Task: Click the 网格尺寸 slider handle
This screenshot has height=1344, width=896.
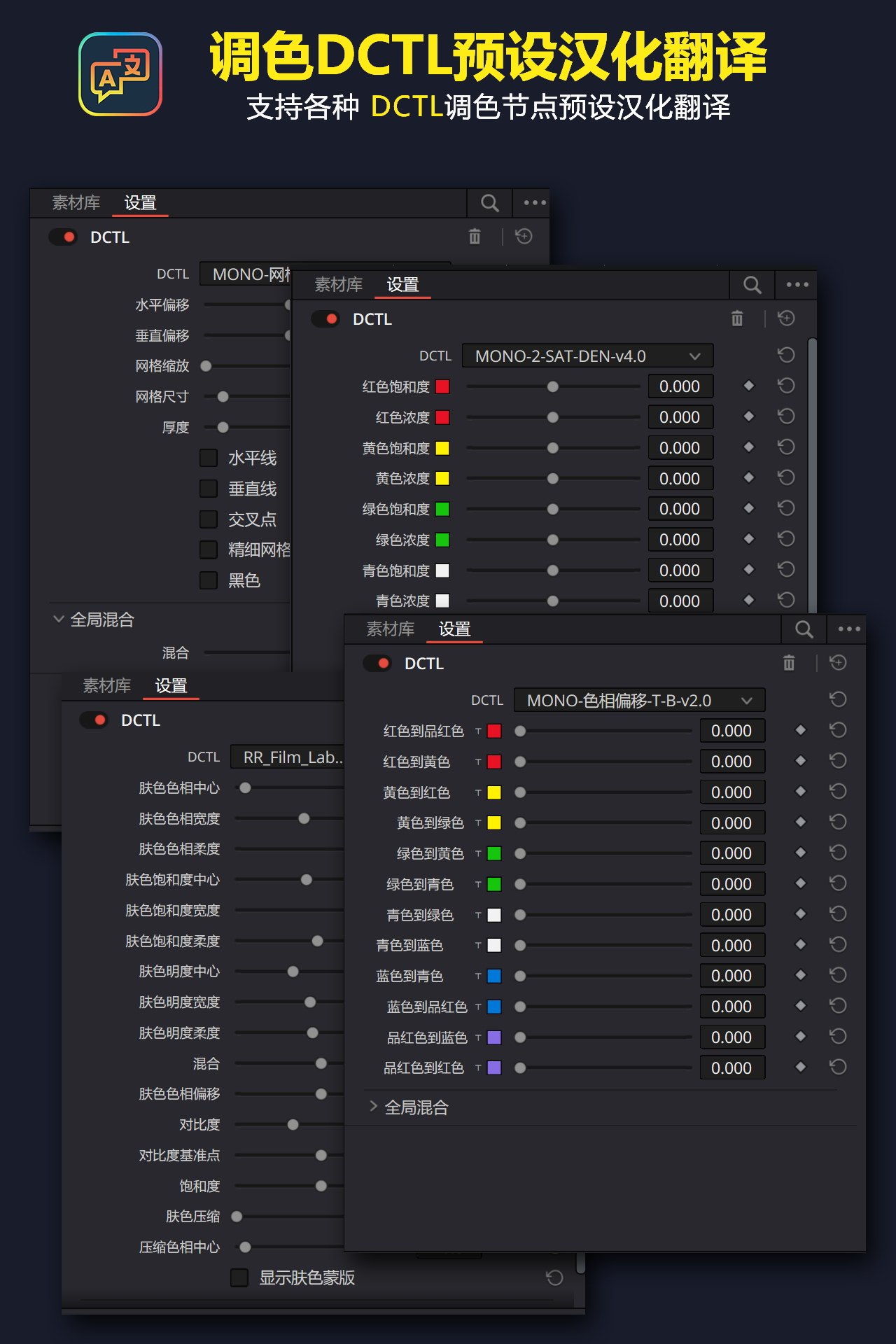Action: click(223, 397)
